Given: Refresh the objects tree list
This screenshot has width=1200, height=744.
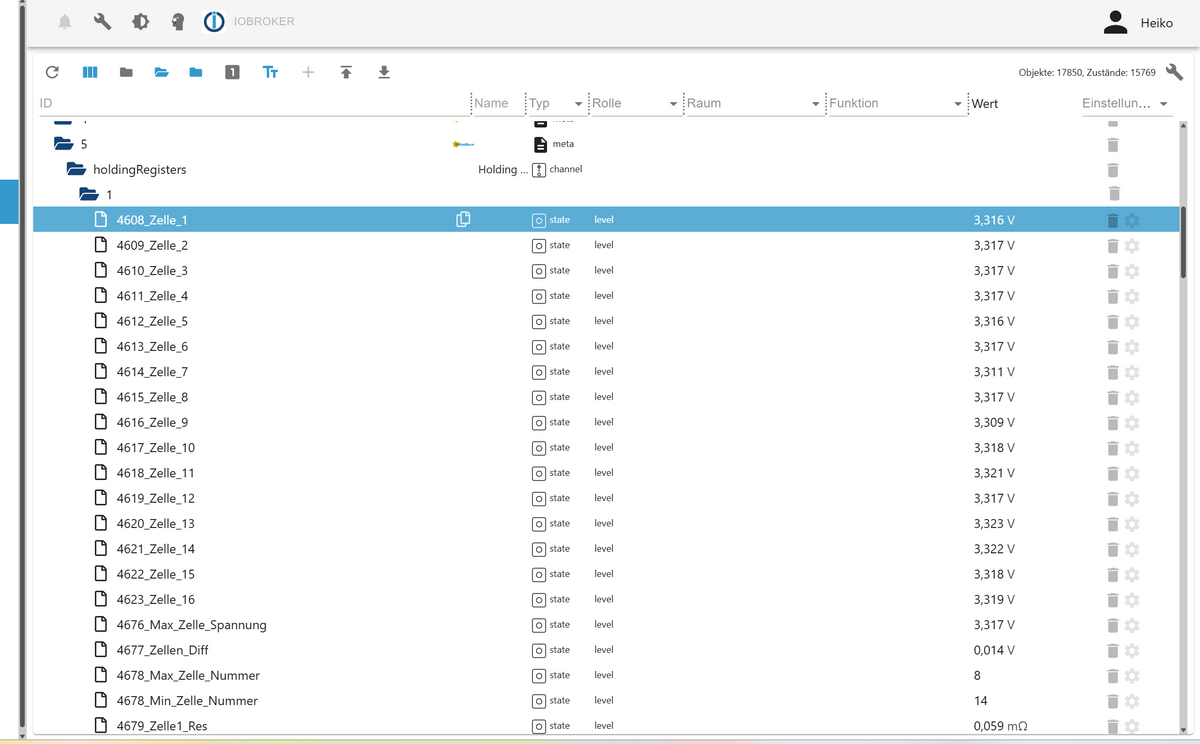Looking at the screenshot, I should click(52, 72).
